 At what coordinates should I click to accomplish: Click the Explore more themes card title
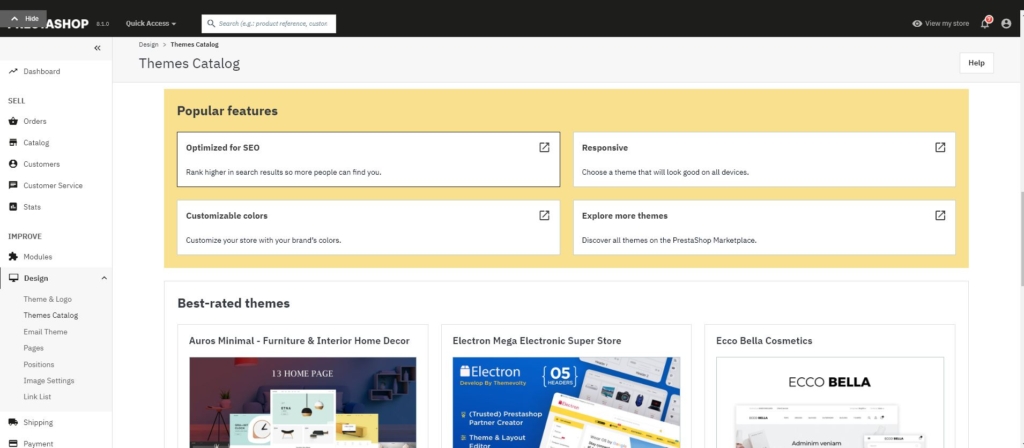click(624, 216)
